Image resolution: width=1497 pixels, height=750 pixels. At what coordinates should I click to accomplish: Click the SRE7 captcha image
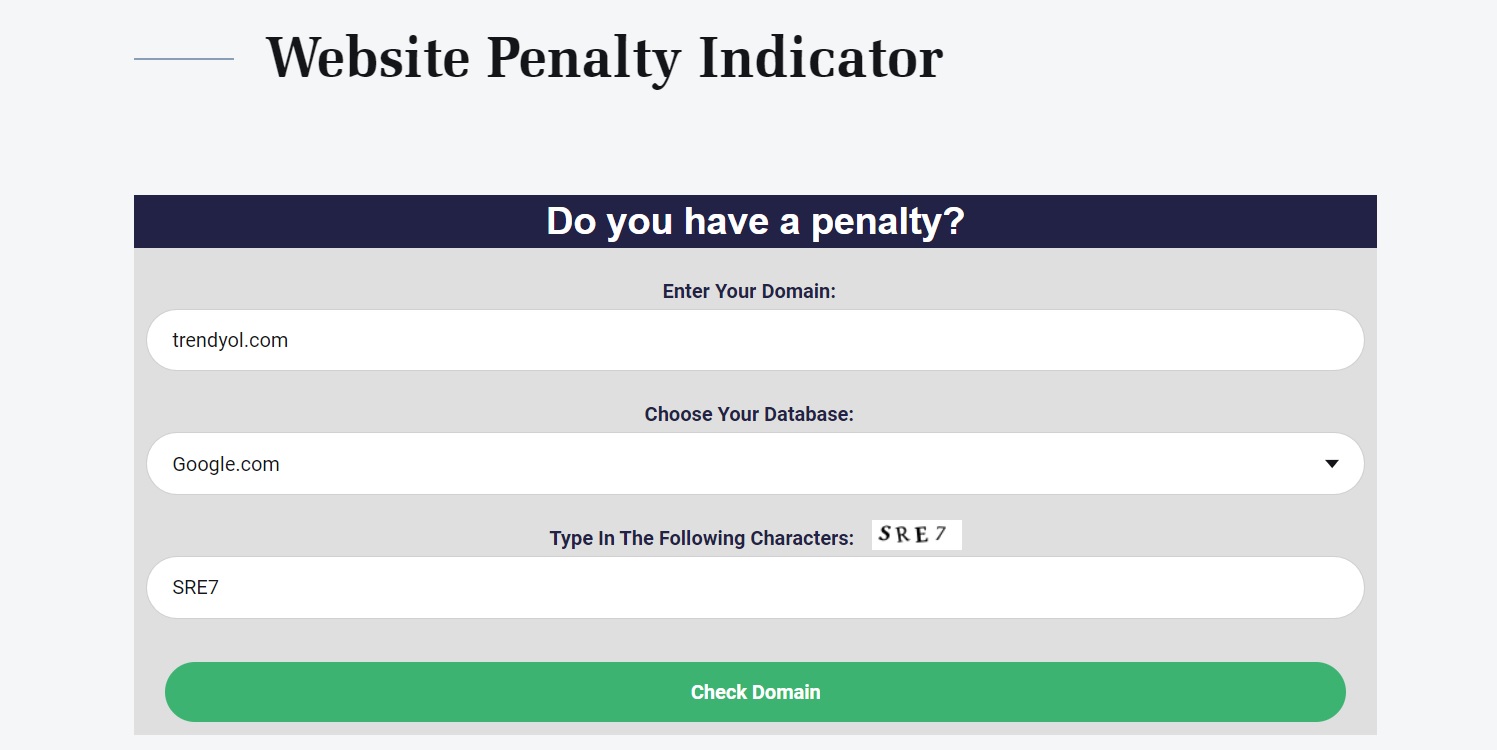point(916,535)
